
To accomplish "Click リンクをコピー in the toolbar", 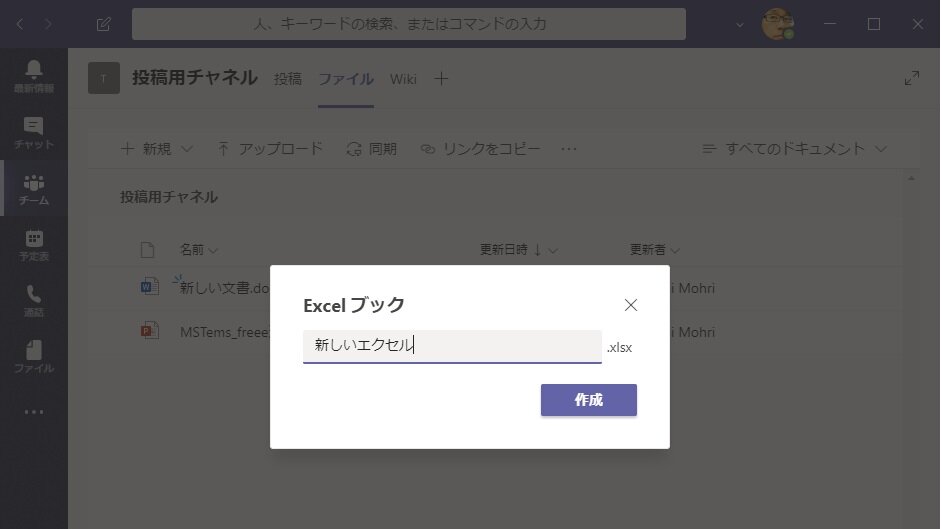I will pos(480,149).
